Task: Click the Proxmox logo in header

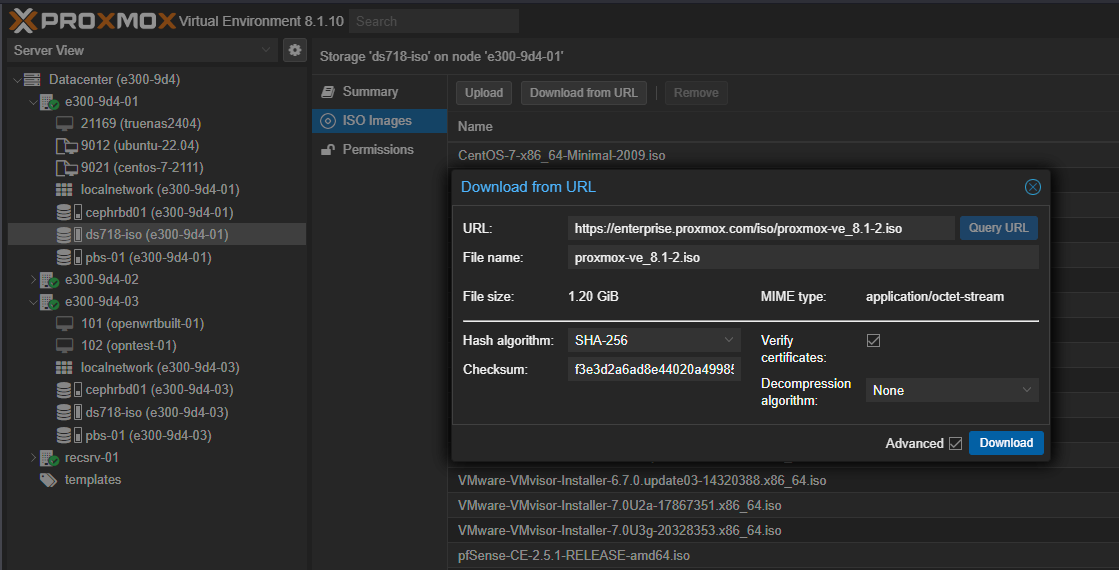Action: (92, 21)
